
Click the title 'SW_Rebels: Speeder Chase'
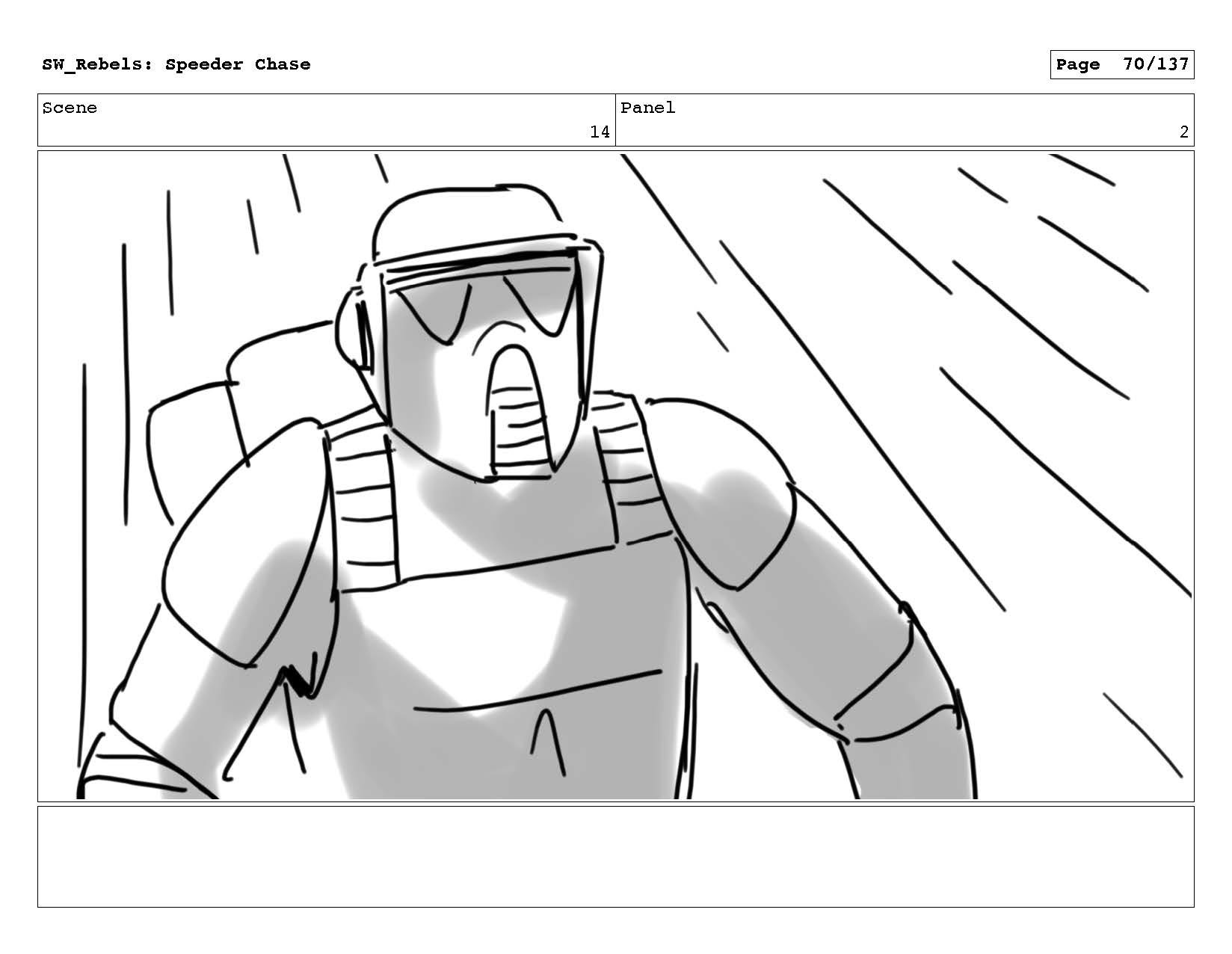pyautogui.click(x=176, y=65)
